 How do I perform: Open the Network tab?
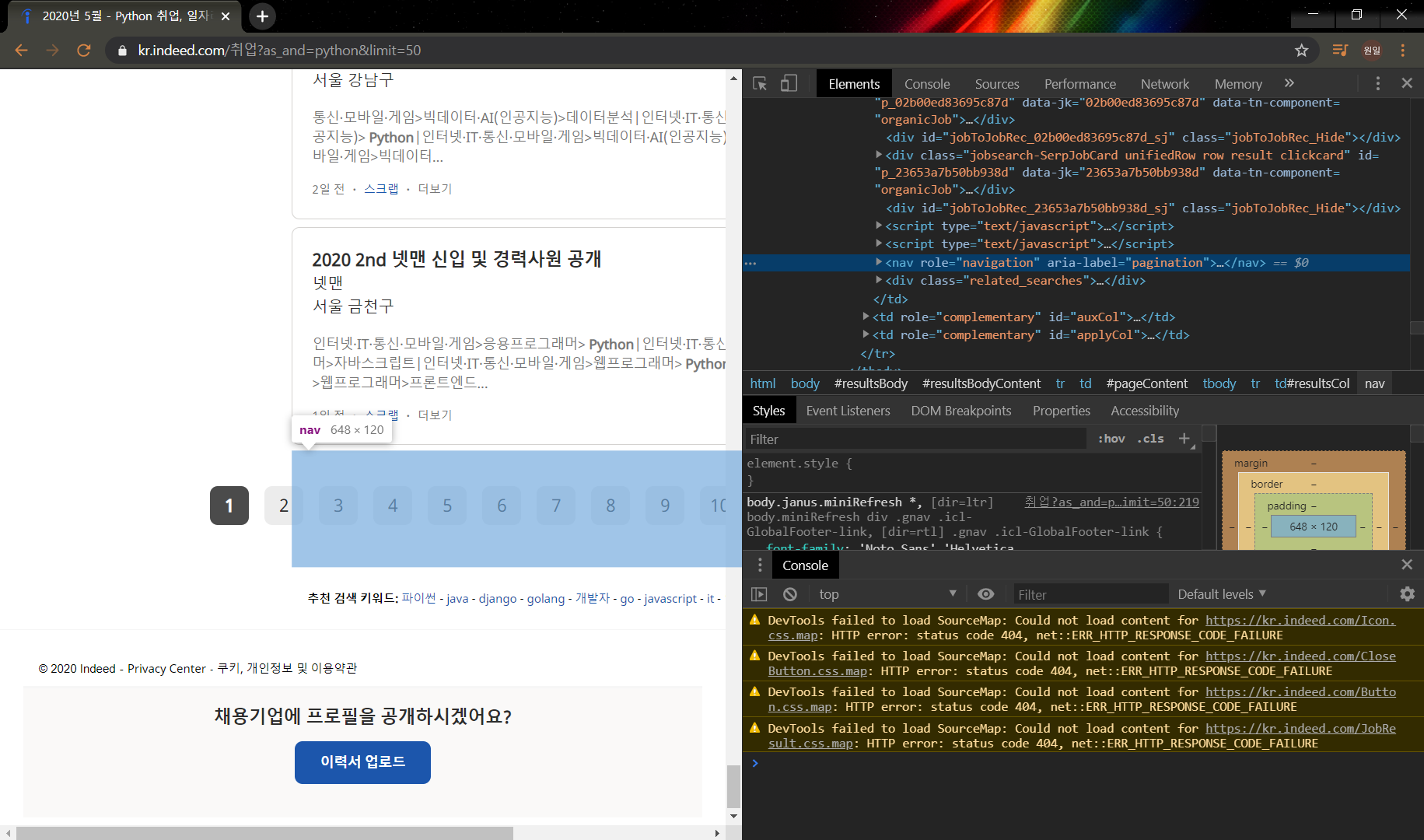point(1165,84)
